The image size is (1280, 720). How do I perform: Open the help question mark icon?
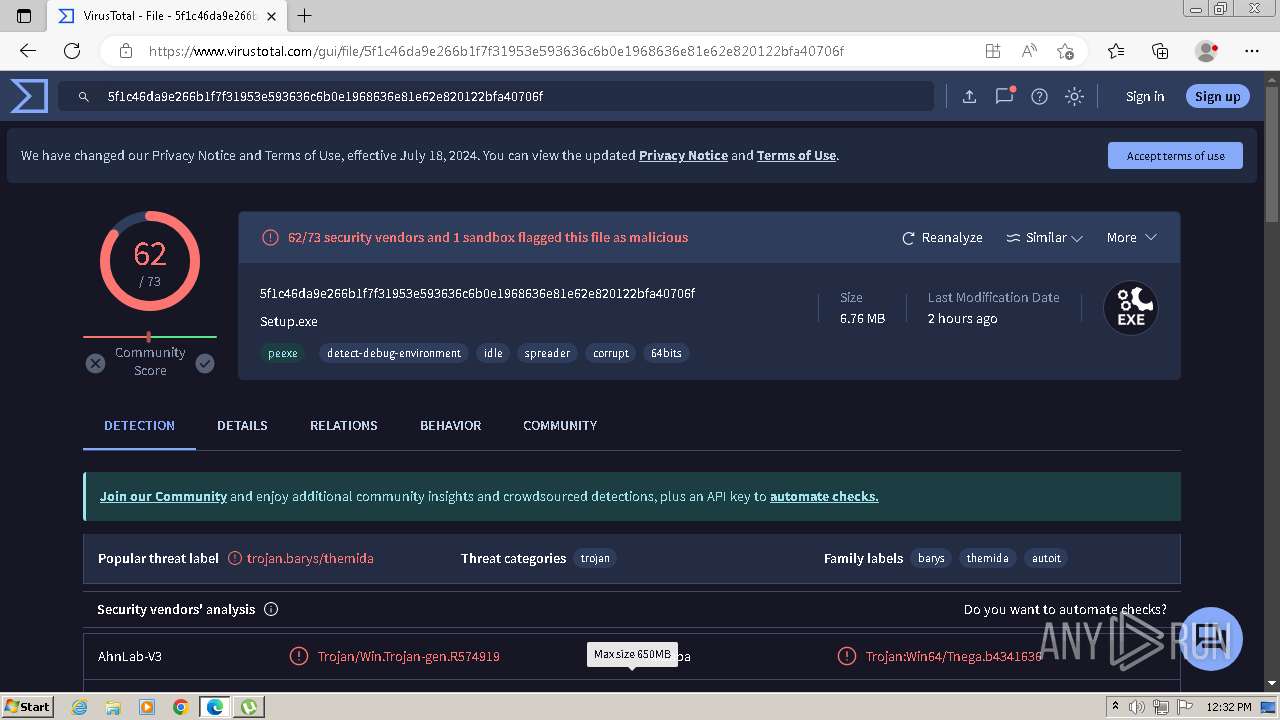[1040, 96]
